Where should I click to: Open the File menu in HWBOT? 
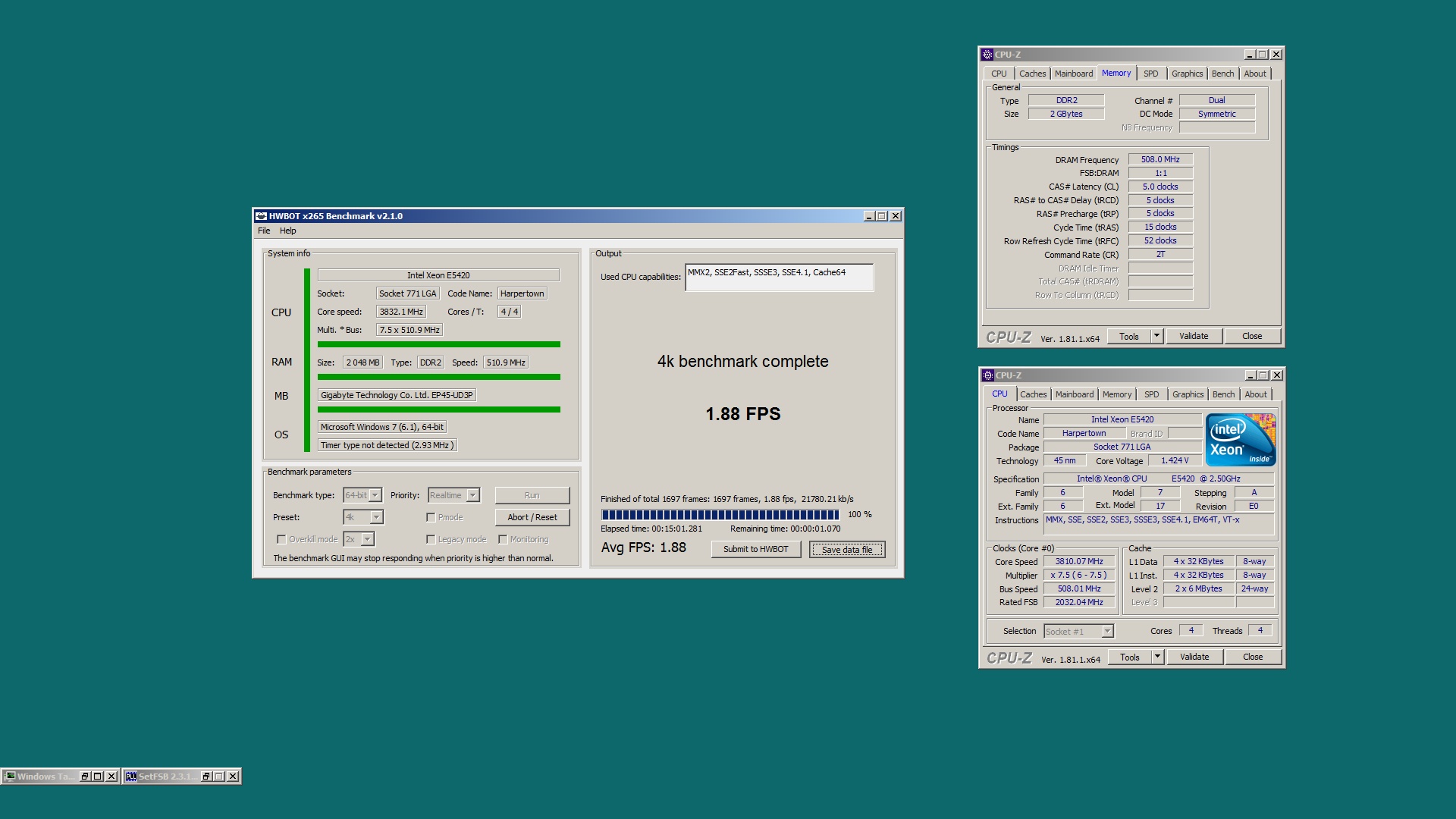(264, 231)
